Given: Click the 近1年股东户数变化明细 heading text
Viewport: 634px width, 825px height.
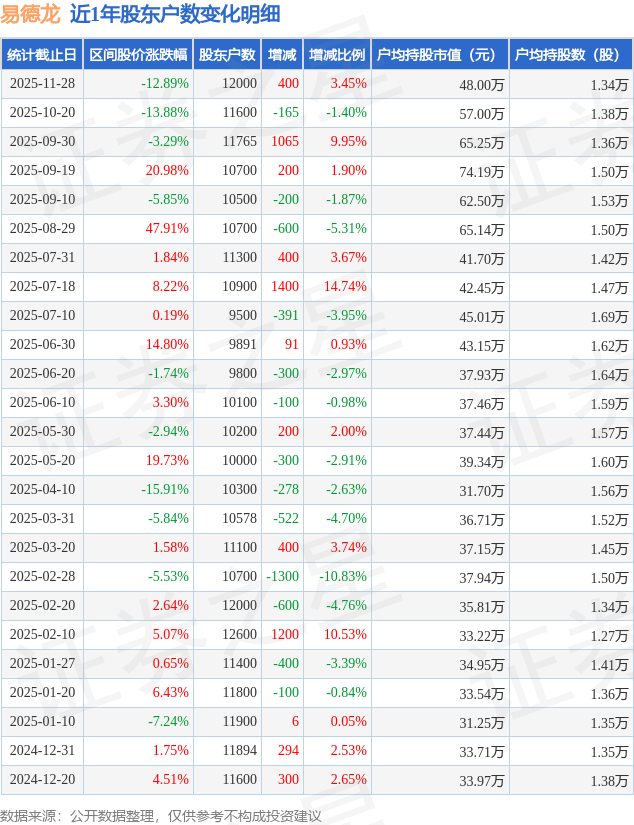Looking at the screenshot, I should tap(174, 14).
